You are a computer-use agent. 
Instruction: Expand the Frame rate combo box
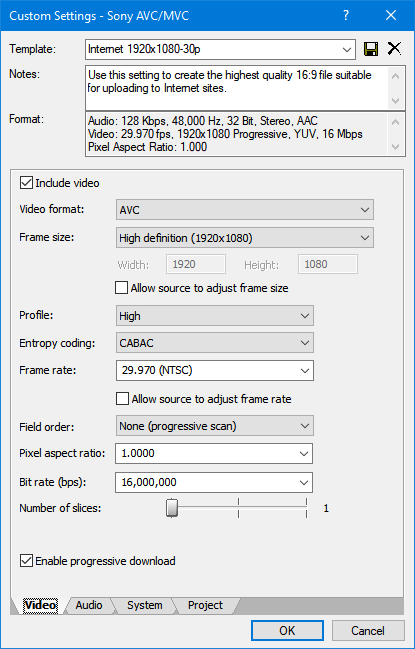click(x=215, y=370)
